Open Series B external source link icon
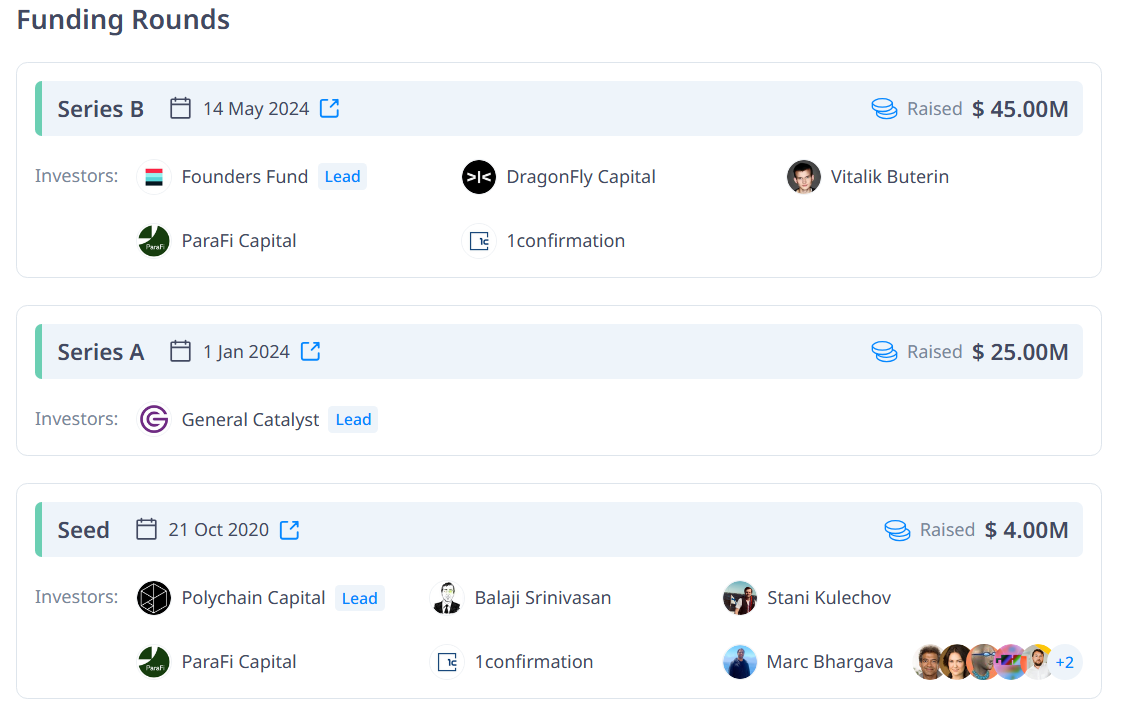 pos(330,108)
